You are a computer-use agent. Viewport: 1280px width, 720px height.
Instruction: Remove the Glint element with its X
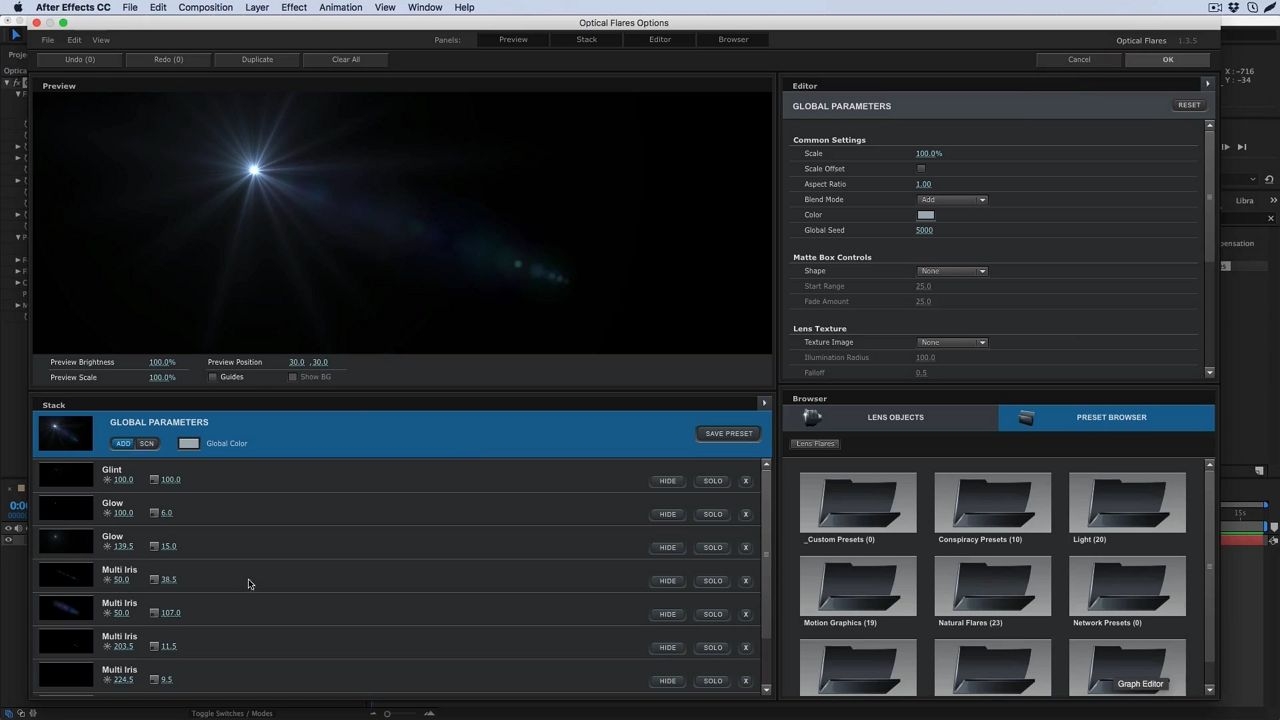pos(745,481)
